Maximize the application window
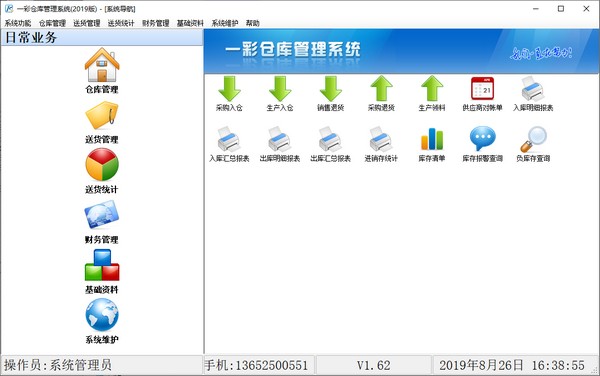Image resolution: width=600 pixels, height=376 pixels. 561,9
